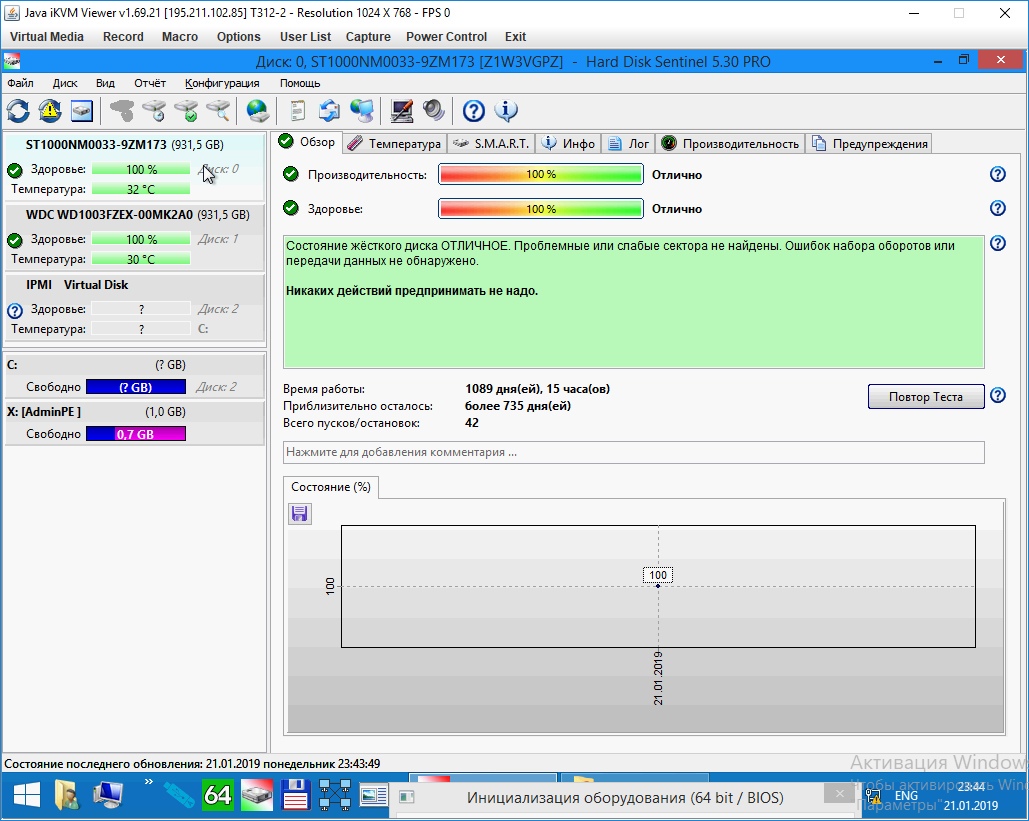Click help icon beside Повтор Теста button
The image size is (1029, 821).
click(x=998, y=396)
